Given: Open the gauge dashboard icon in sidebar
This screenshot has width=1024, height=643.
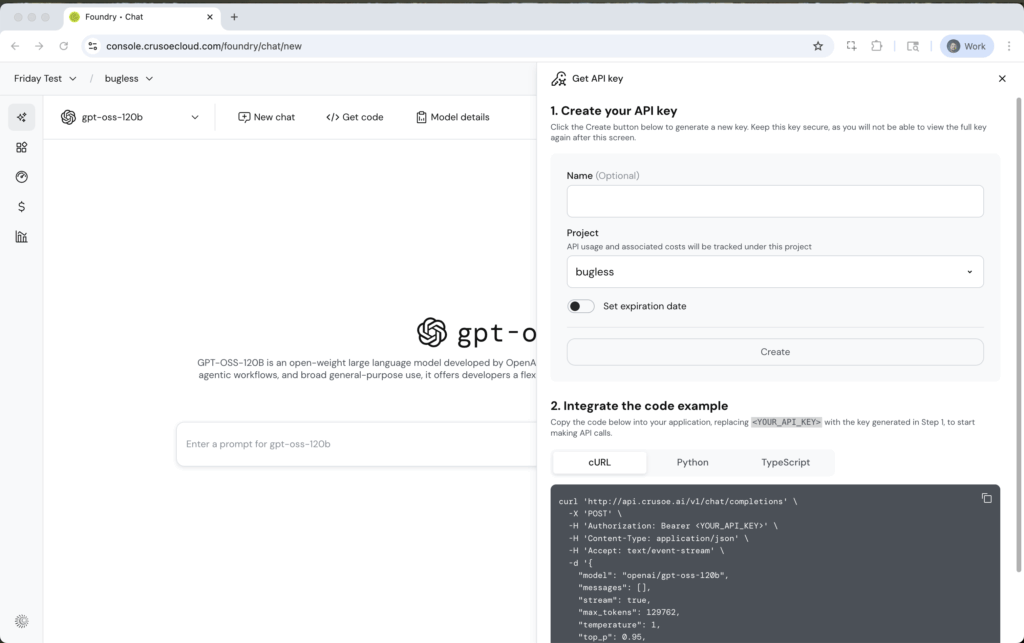Looking at the screenshot, I should pos(22,177).
